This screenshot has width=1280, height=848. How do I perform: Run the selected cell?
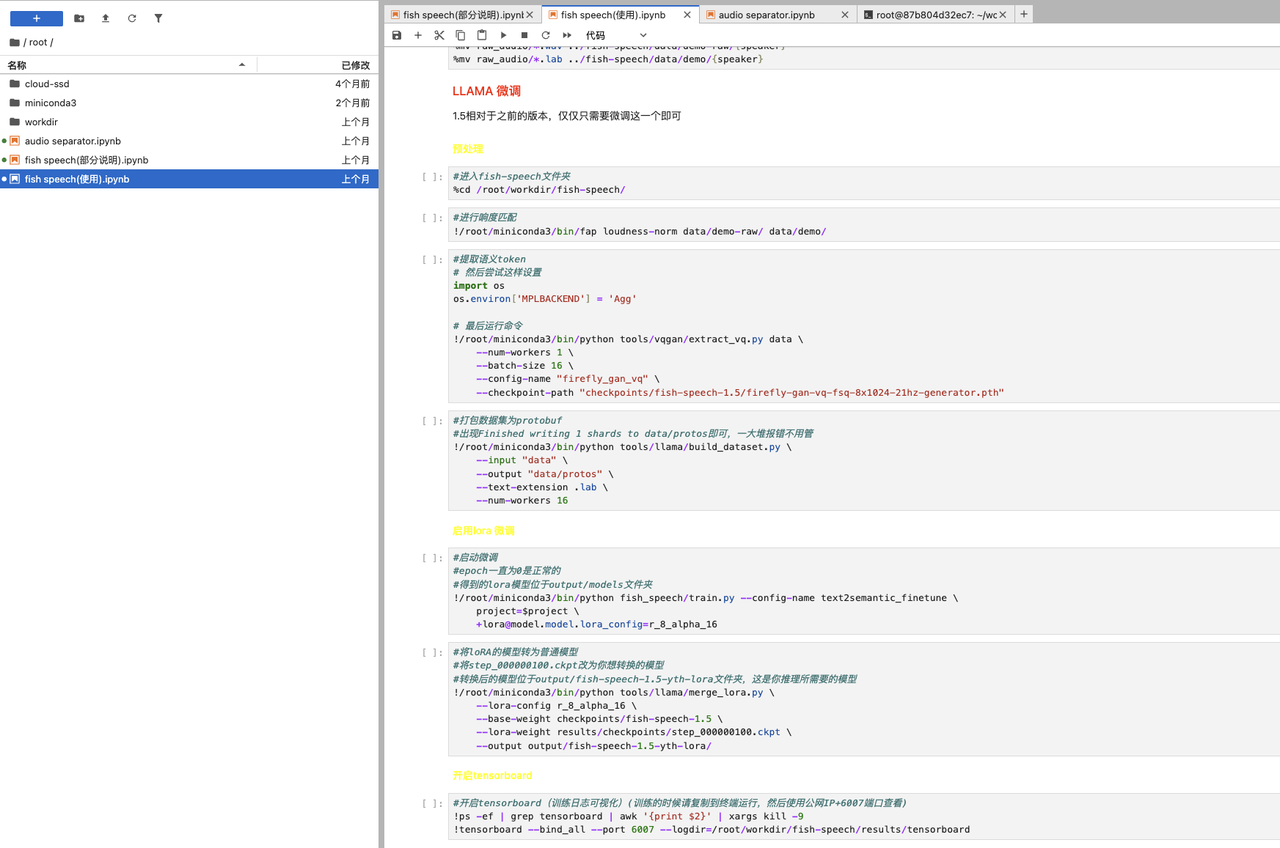[503, 35]
